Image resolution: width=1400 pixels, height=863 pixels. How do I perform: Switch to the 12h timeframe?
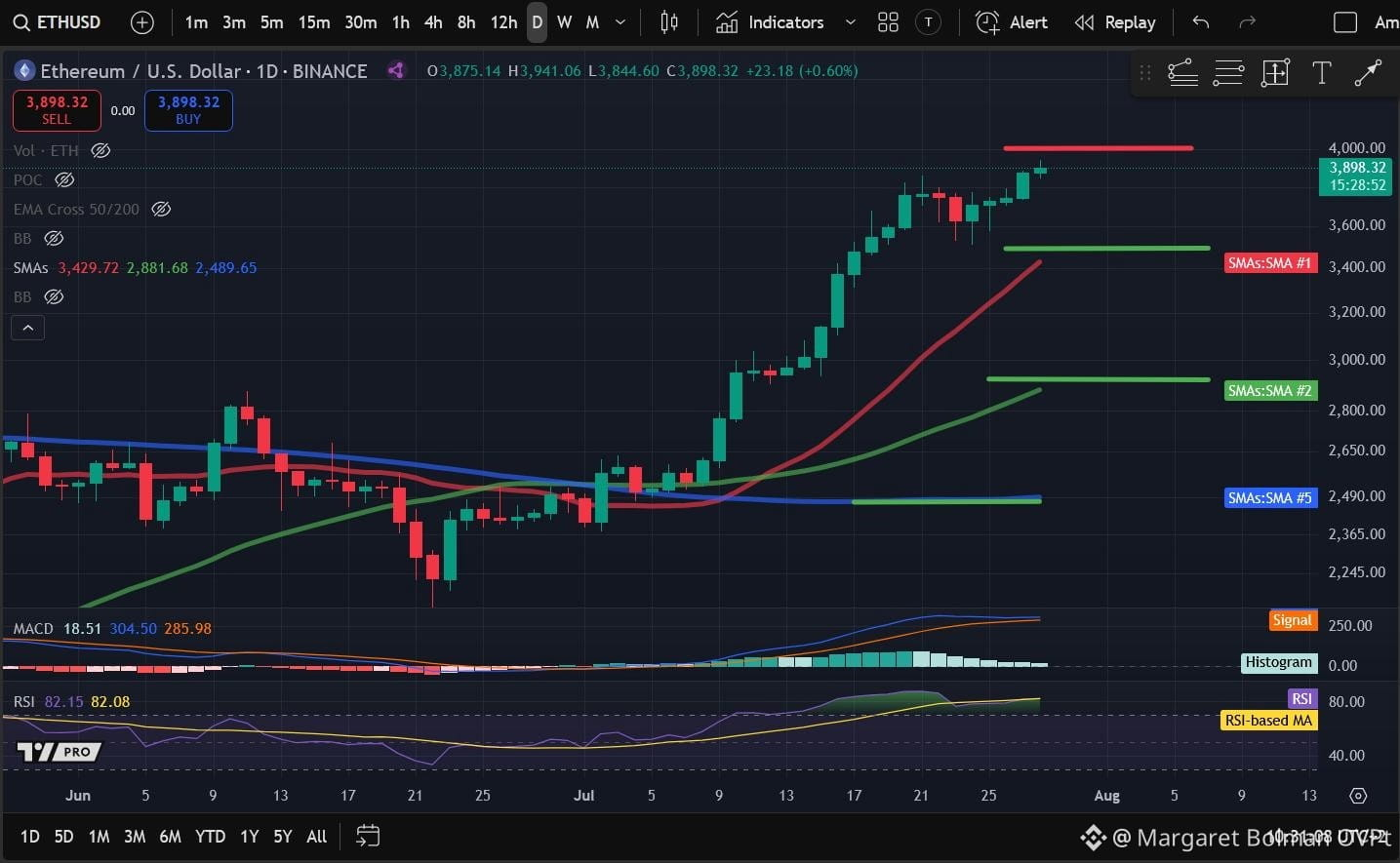point(503,22)
